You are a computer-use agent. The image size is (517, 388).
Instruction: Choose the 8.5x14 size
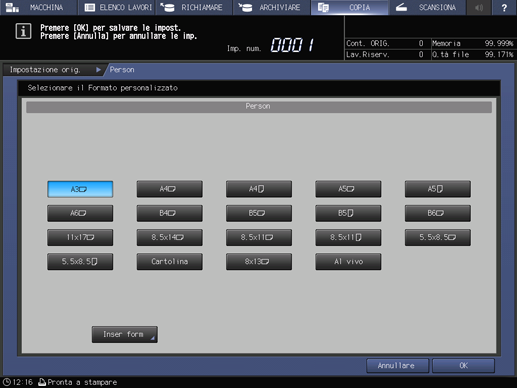169,237
